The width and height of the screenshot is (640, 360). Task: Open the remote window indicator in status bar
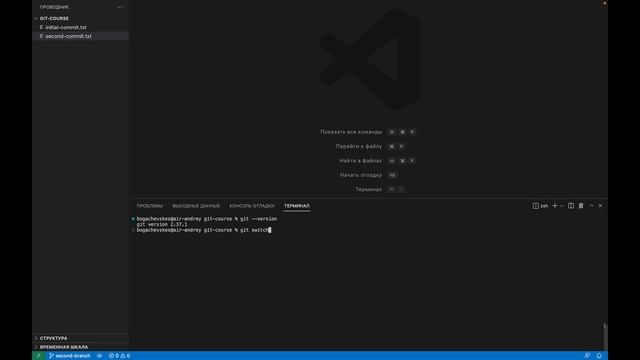[39, 356]
